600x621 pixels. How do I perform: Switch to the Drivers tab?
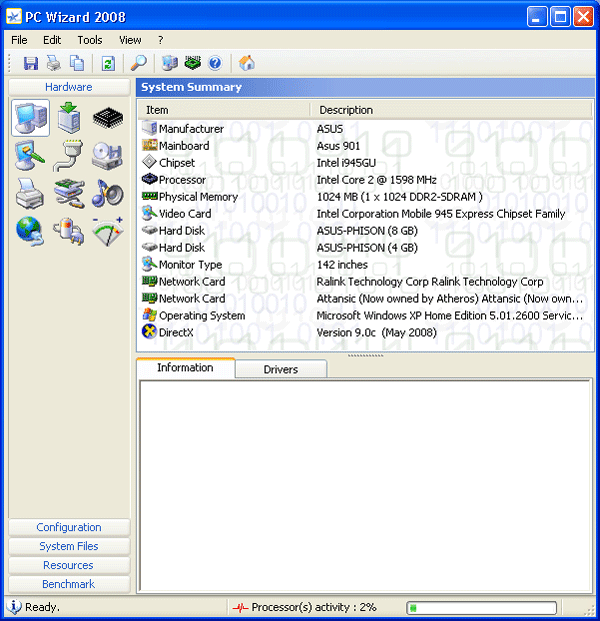coord(281,369)
